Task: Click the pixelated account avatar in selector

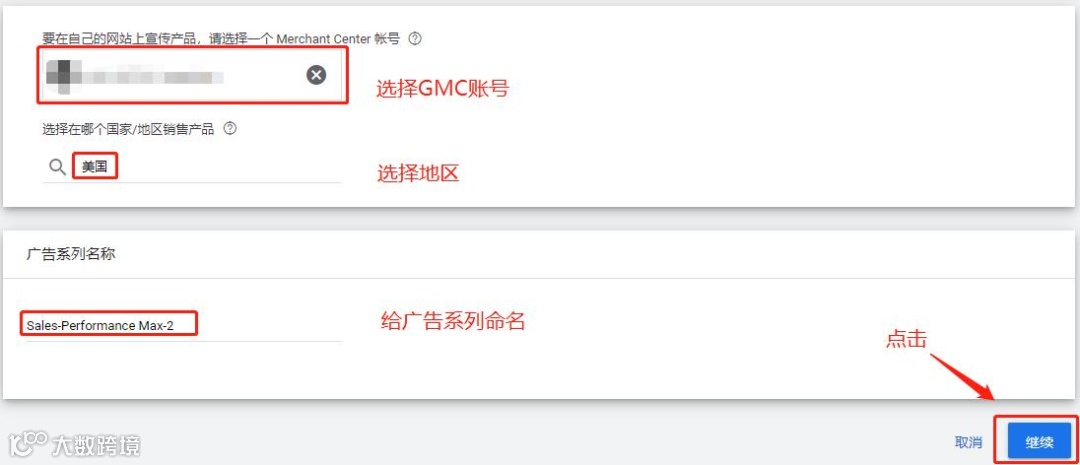Action: click(63, 76)
